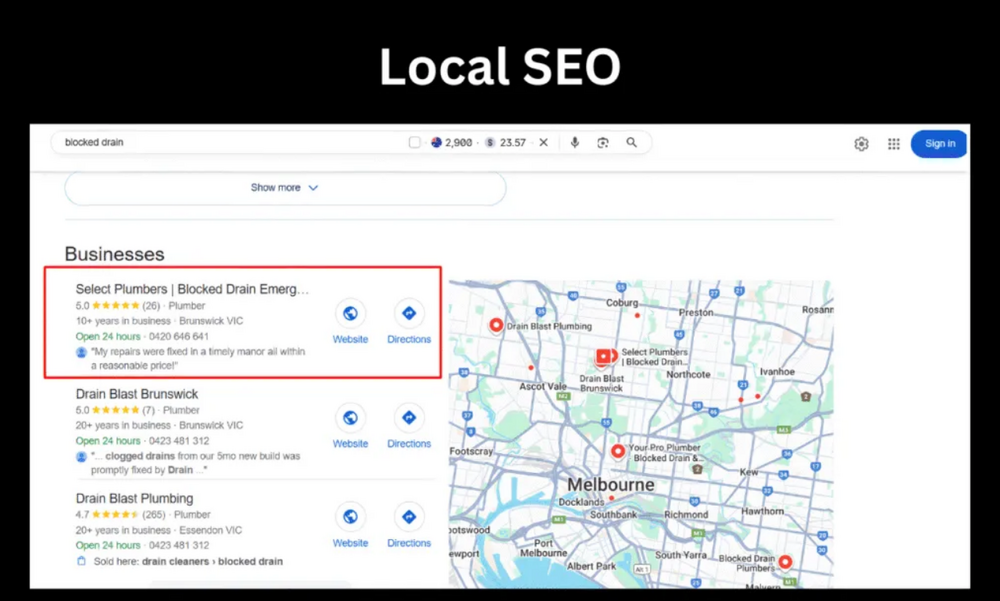Get Directions to Select Plumbers

pos(409,322)
